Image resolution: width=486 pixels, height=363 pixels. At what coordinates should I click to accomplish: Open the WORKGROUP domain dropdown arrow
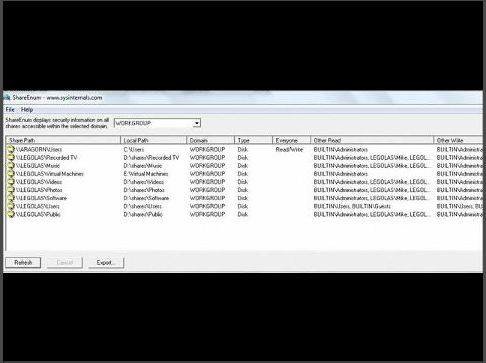(x=197, y=123)
